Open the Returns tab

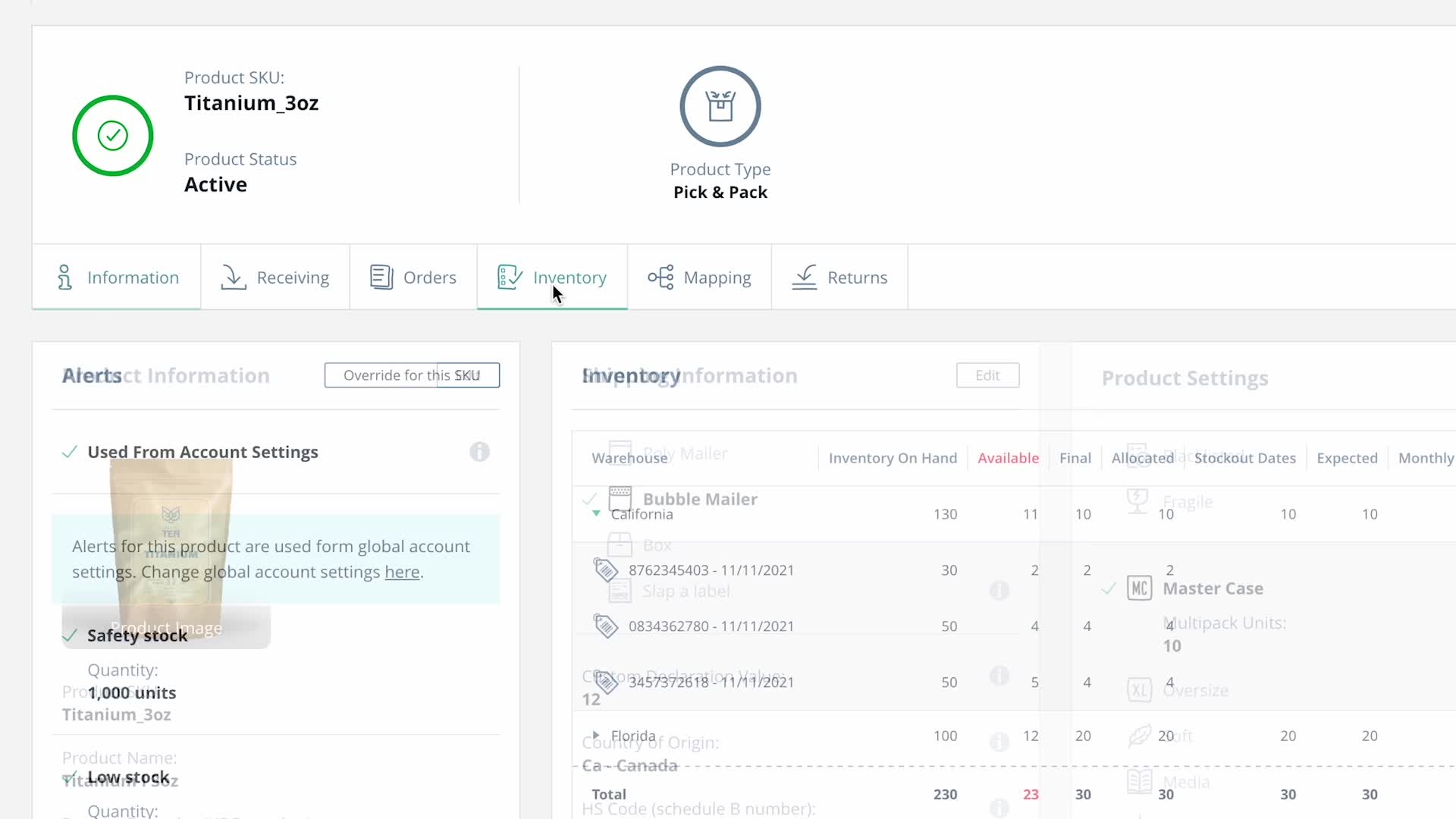tap(839, 278)
